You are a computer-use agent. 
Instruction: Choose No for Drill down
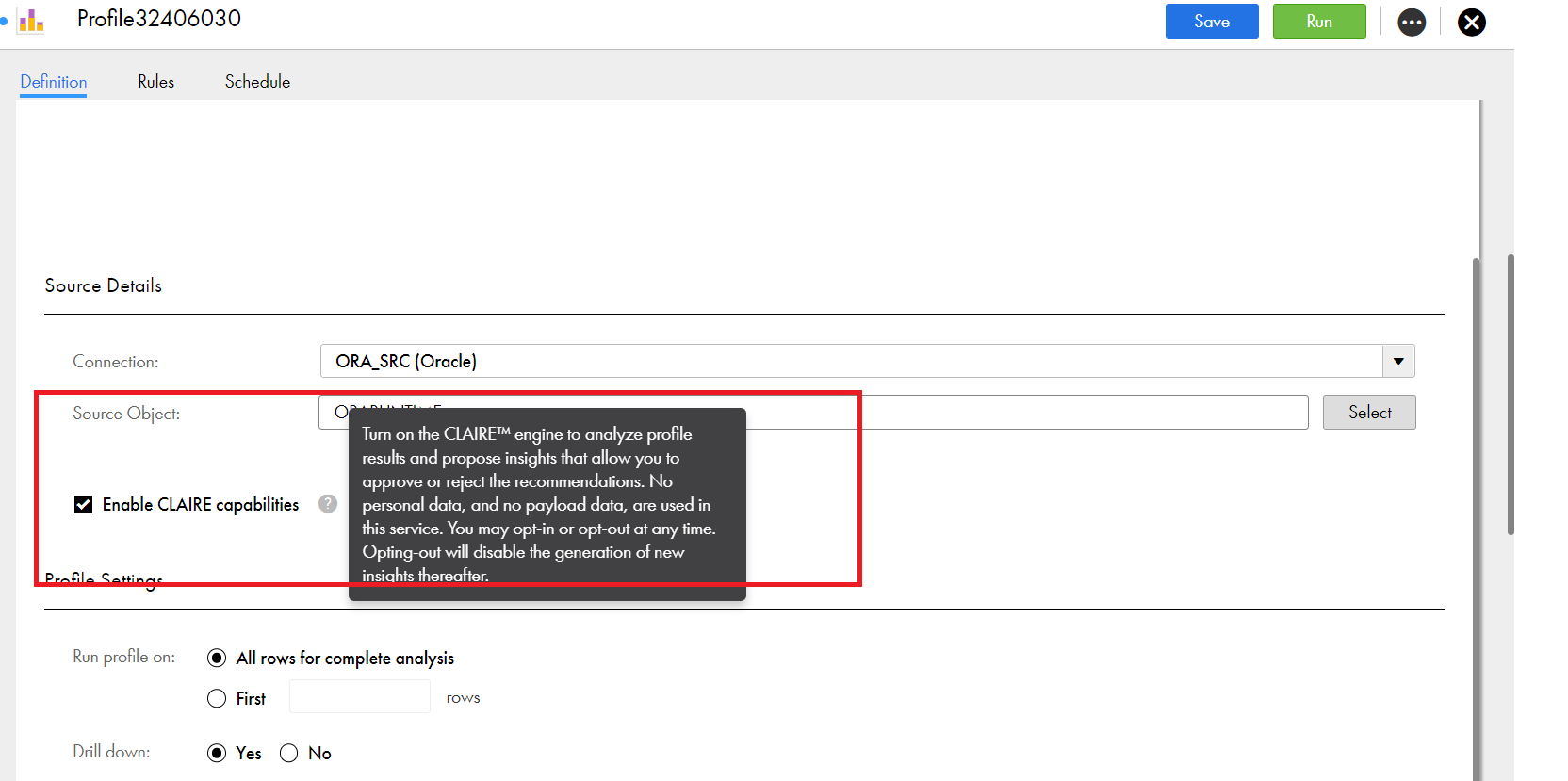pos(288,753)
